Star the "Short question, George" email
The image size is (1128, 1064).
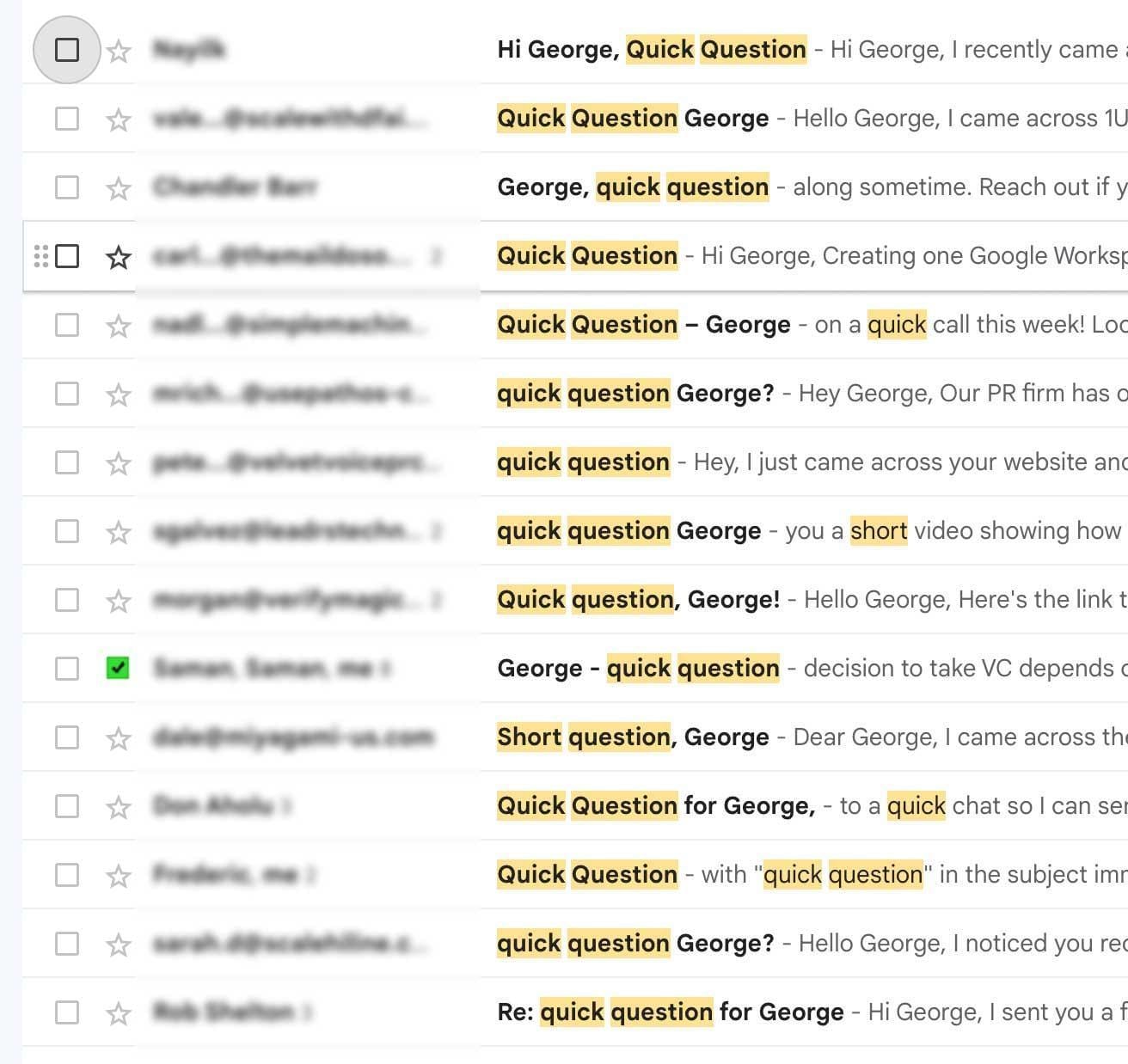[119, 738]
